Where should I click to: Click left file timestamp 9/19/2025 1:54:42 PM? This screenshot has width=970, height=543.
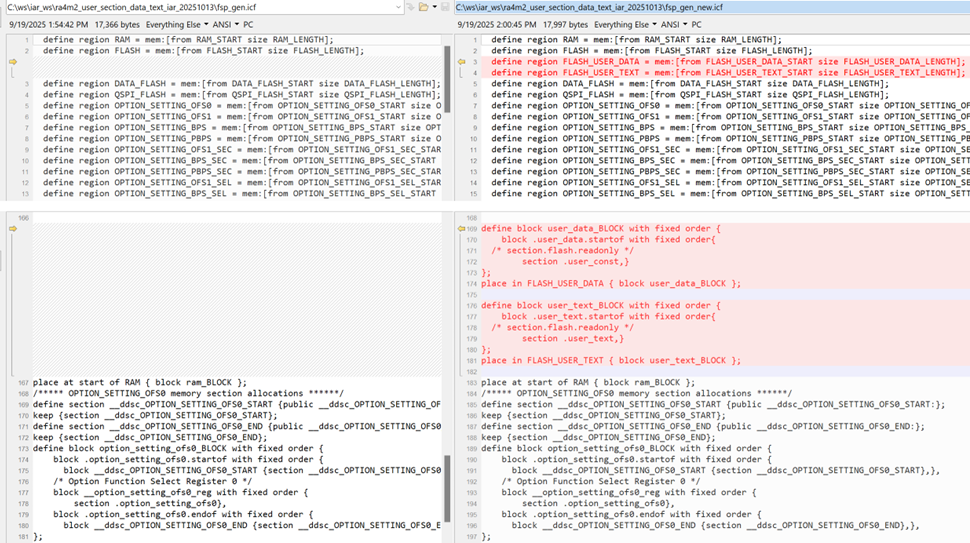(49, 25)
